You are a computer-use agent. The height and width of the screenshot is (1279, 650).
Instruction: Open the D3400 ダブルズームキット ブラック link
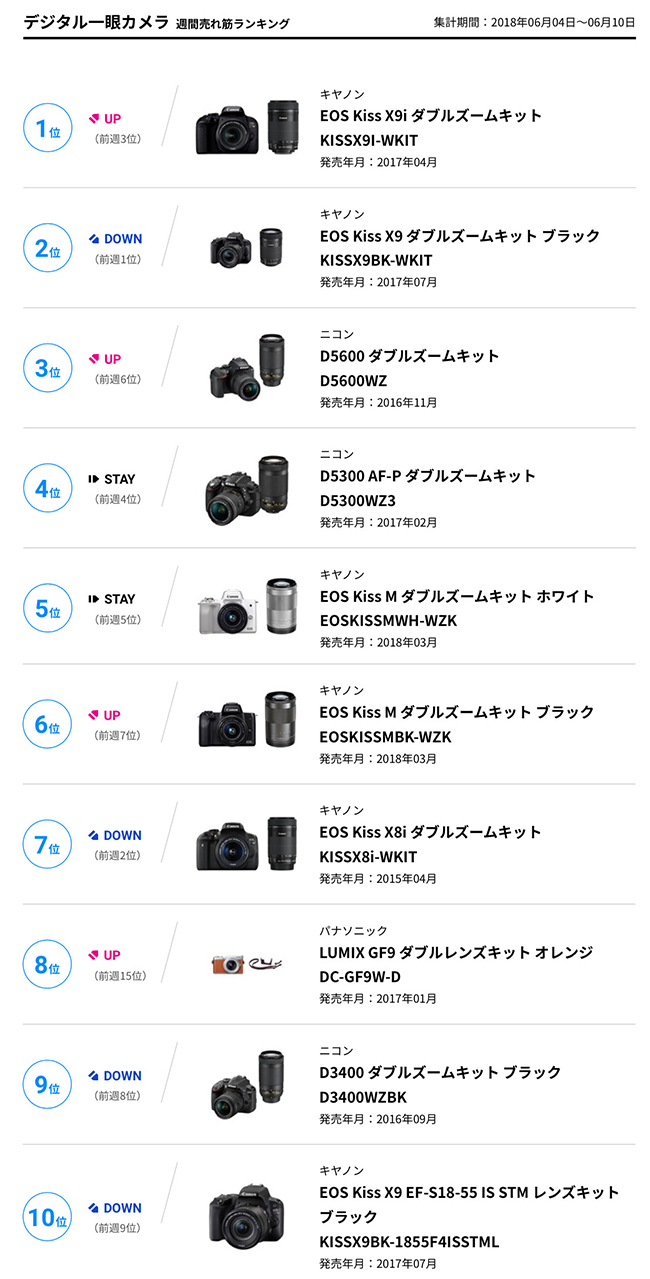(x=440, y=1072)
